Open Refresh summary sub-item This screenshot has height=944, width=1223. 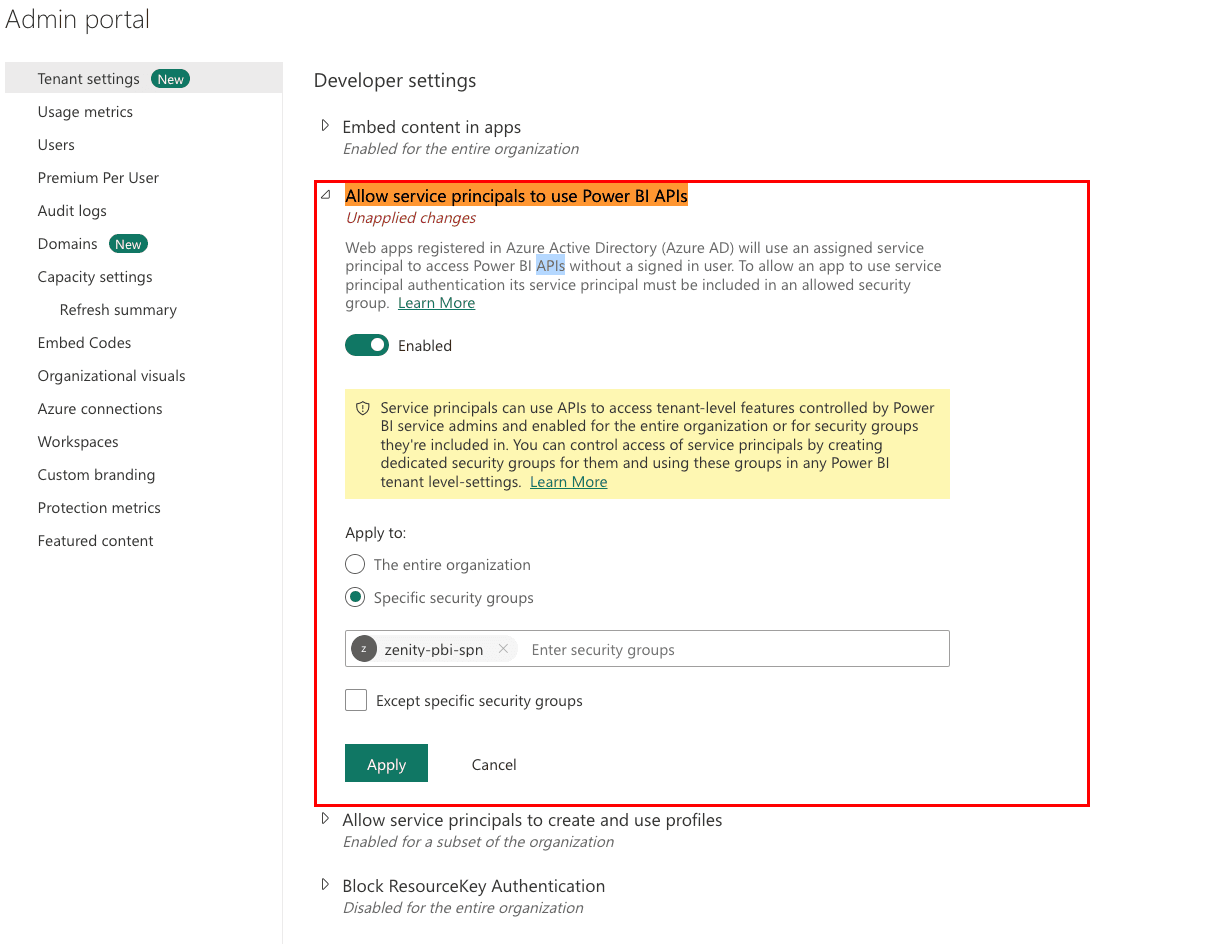(x=118, y=310)
